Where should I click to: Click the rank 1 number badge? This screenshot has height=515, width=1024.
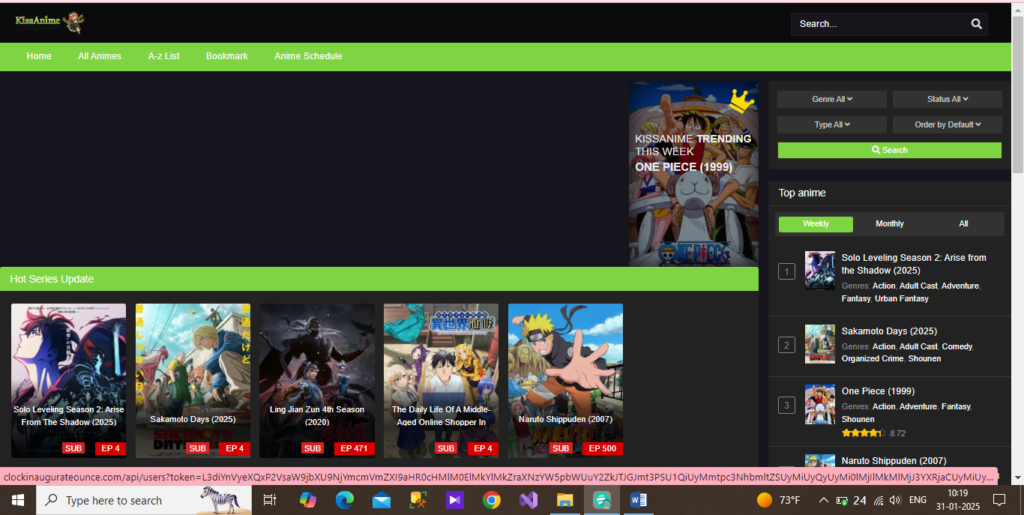pyautogui.click(x=786, y=272)
